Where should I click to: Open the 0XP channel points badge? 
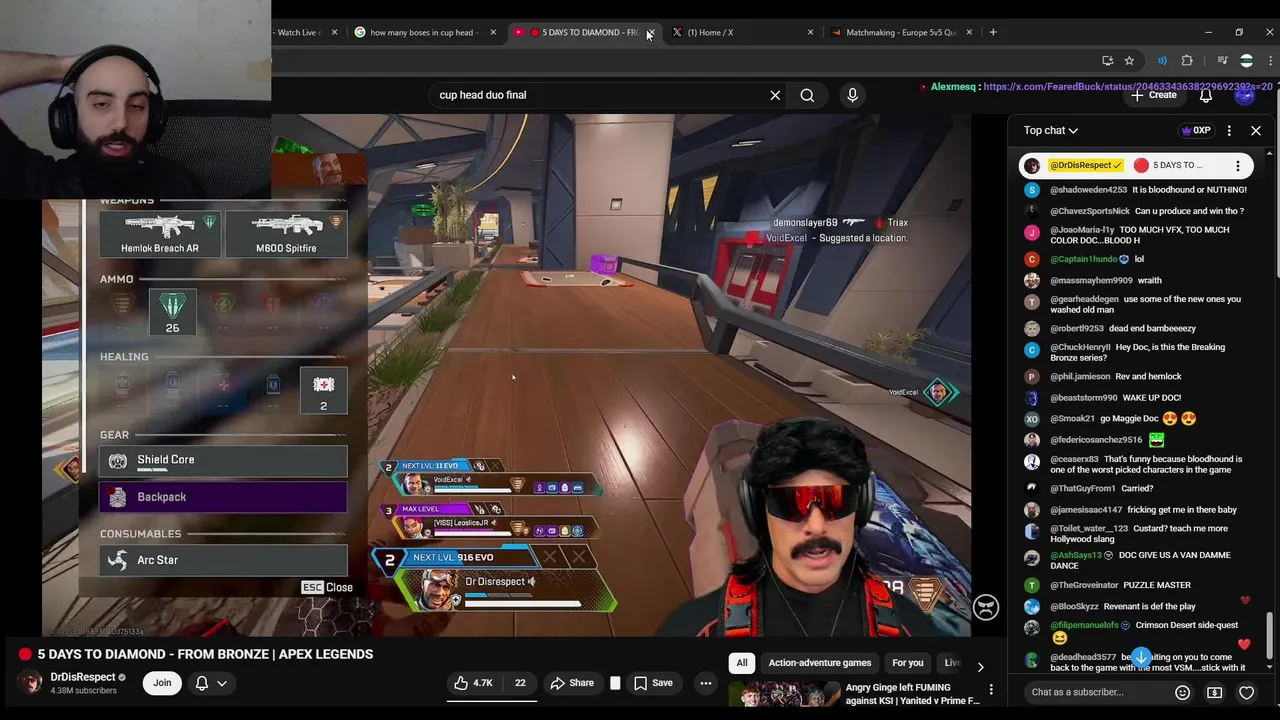pyautogui.click(x=1196, y=130)
